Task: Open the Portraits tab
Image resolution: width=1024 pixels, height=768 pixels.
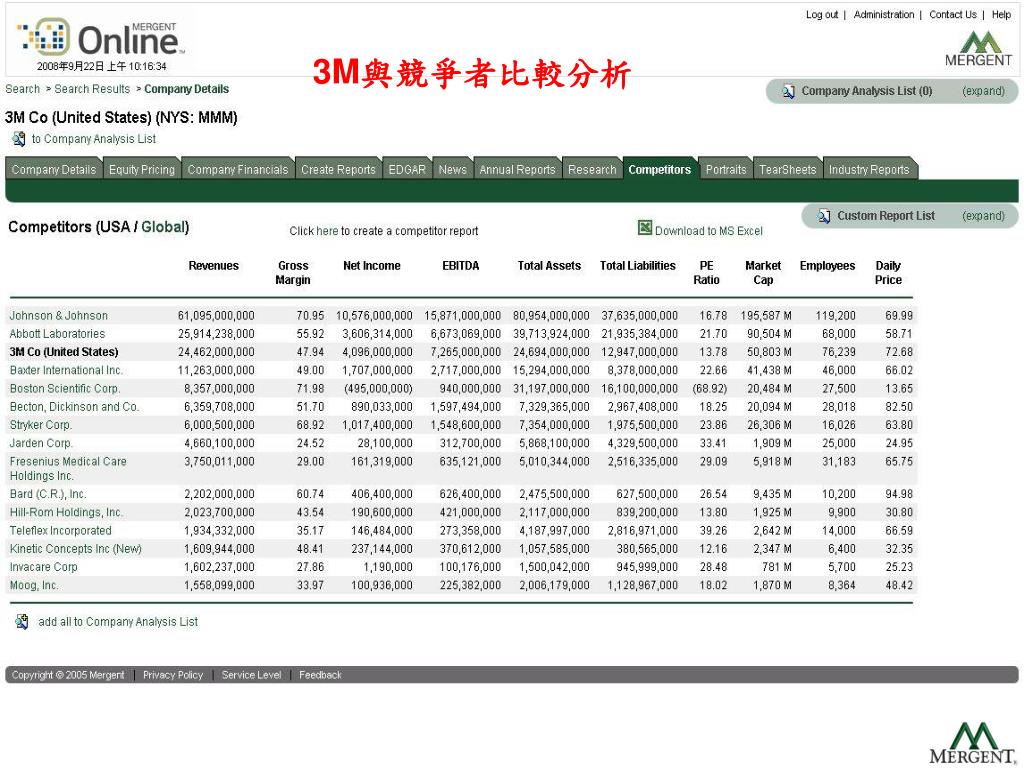Action: pos(726,169)
